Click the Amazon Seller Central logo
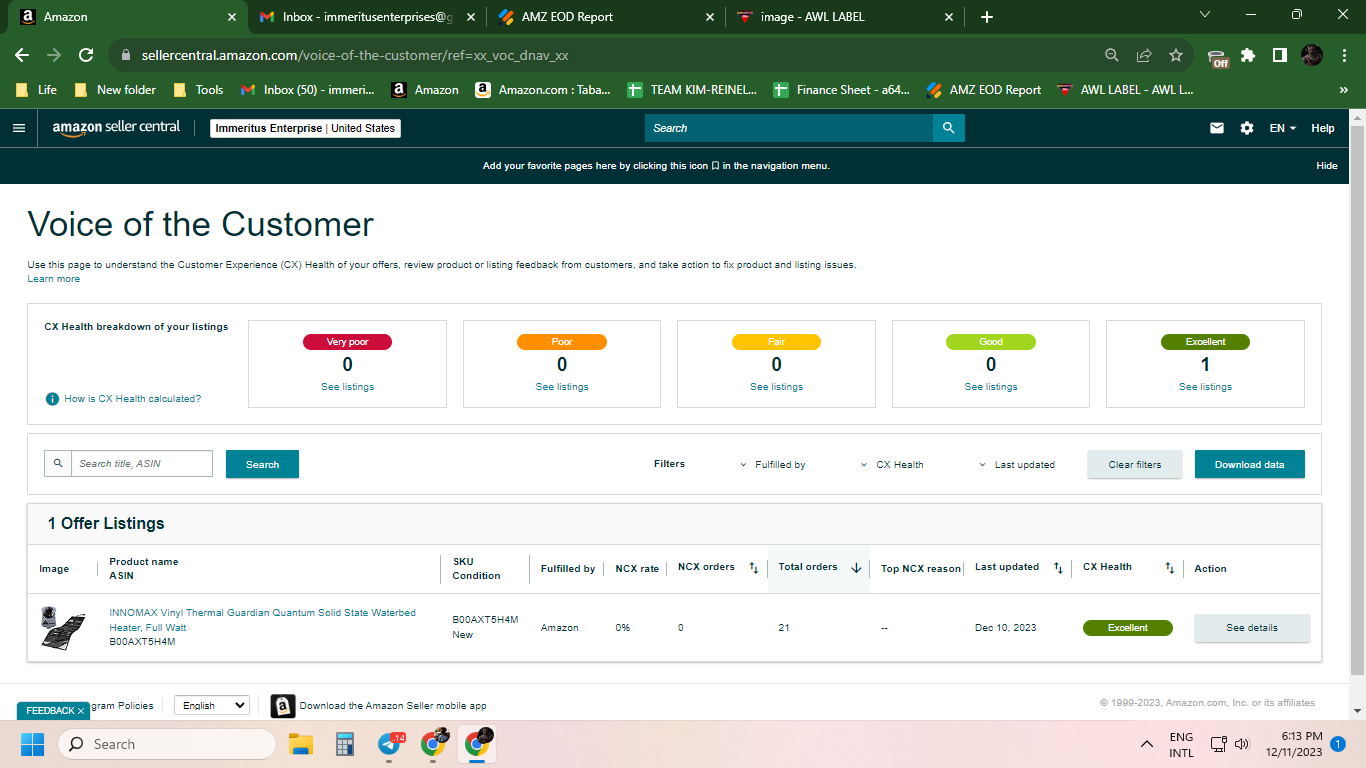The width and height of the screenshot is (1366, 768). point(117,128)
